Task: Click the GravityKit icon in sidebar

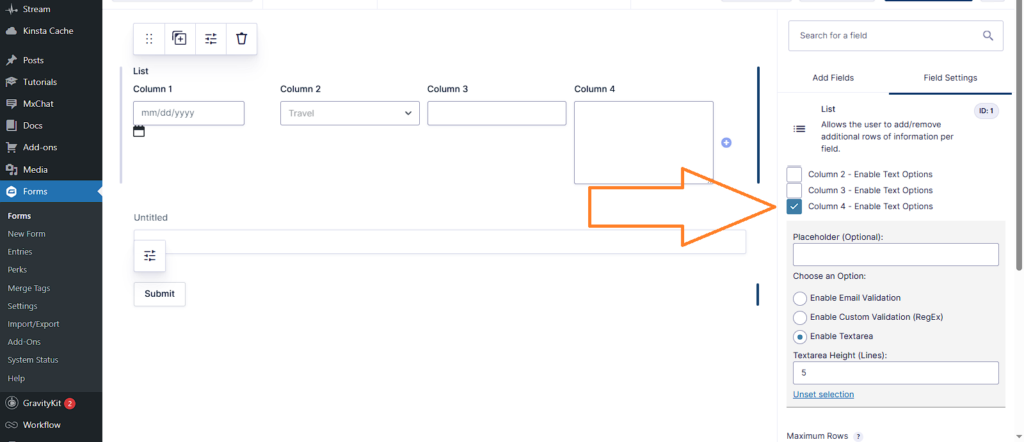Action: pyautogui.click(x=11, y=403)
